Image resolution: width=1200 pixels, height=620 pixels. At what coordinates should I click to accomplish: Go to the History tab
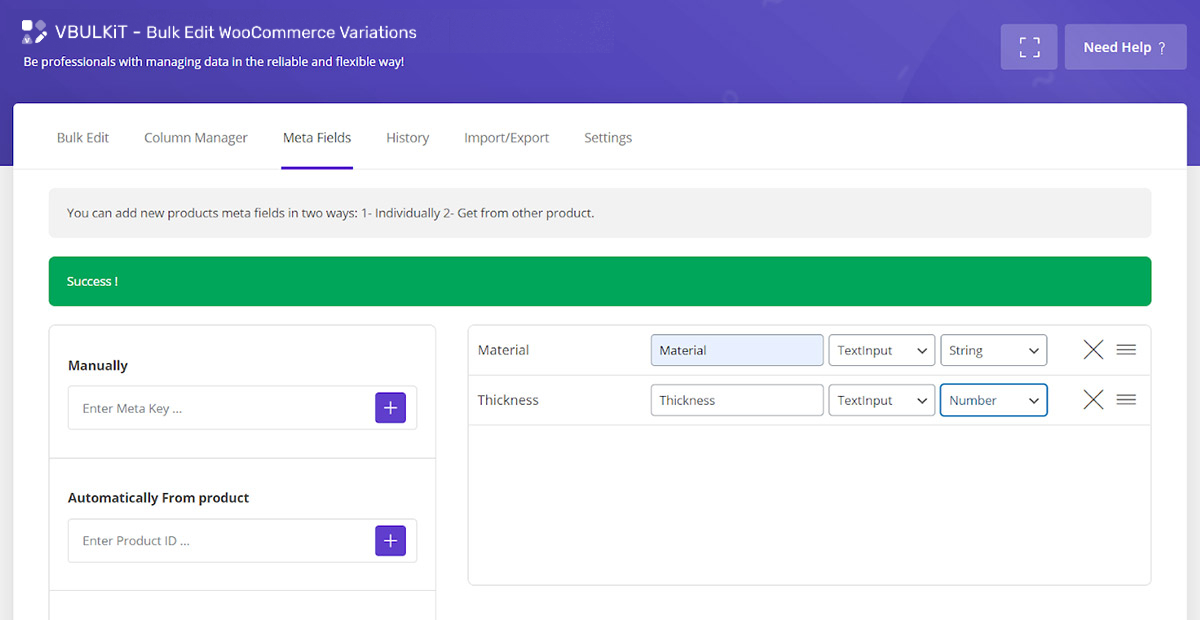(x=407, y=138)
